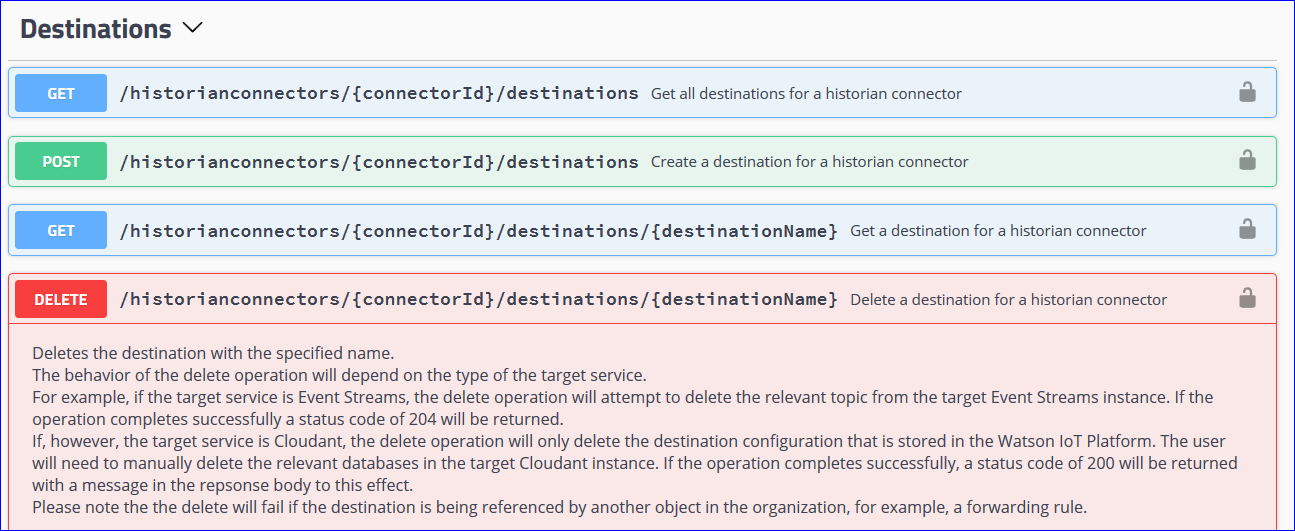Expand 'Create a destination for a historian connector'

[810, 161]
